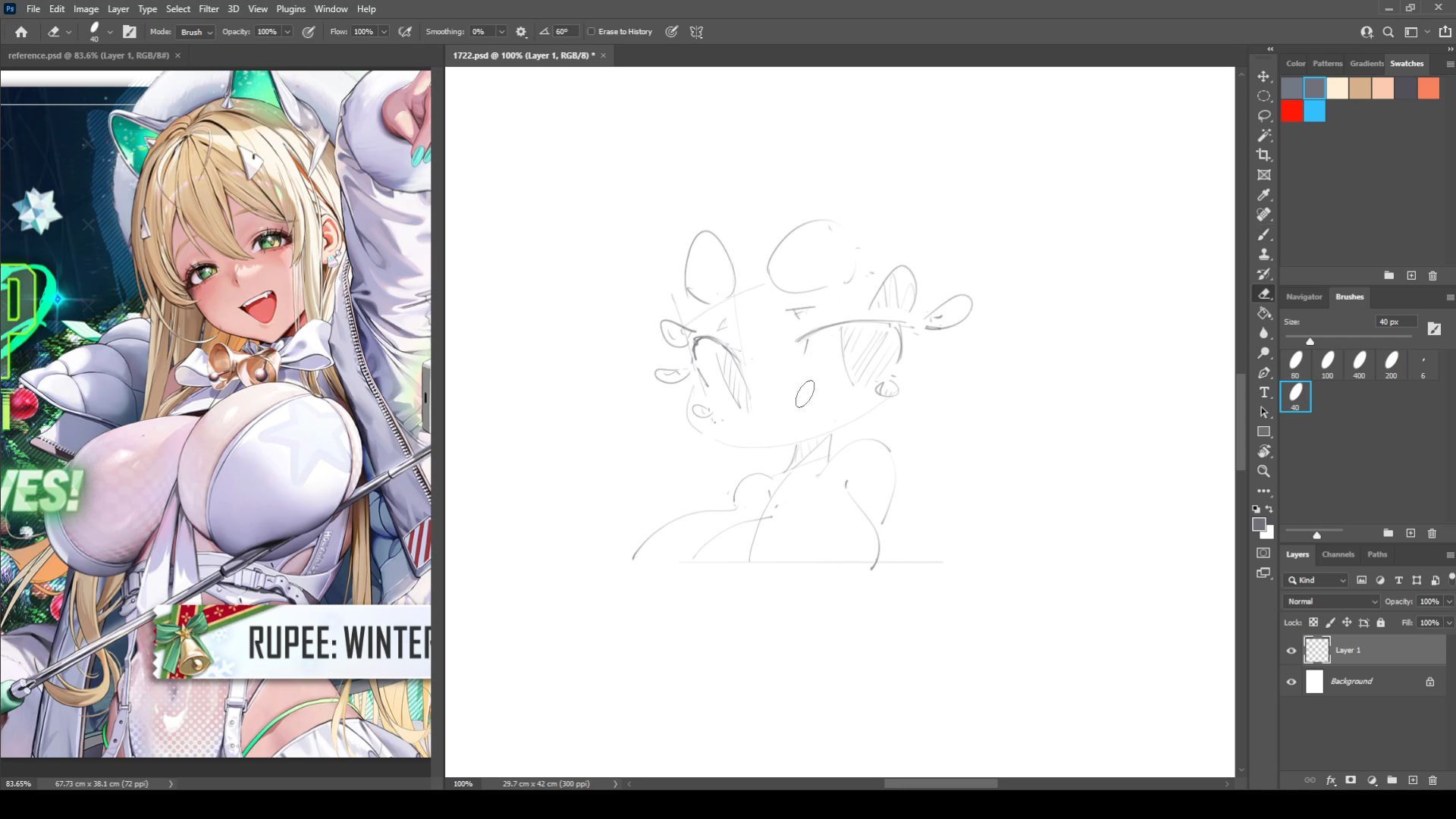Toggle lock transparent pixels
The height and width of the screenshot is (819, 1456).
(x=1313, y=623)
